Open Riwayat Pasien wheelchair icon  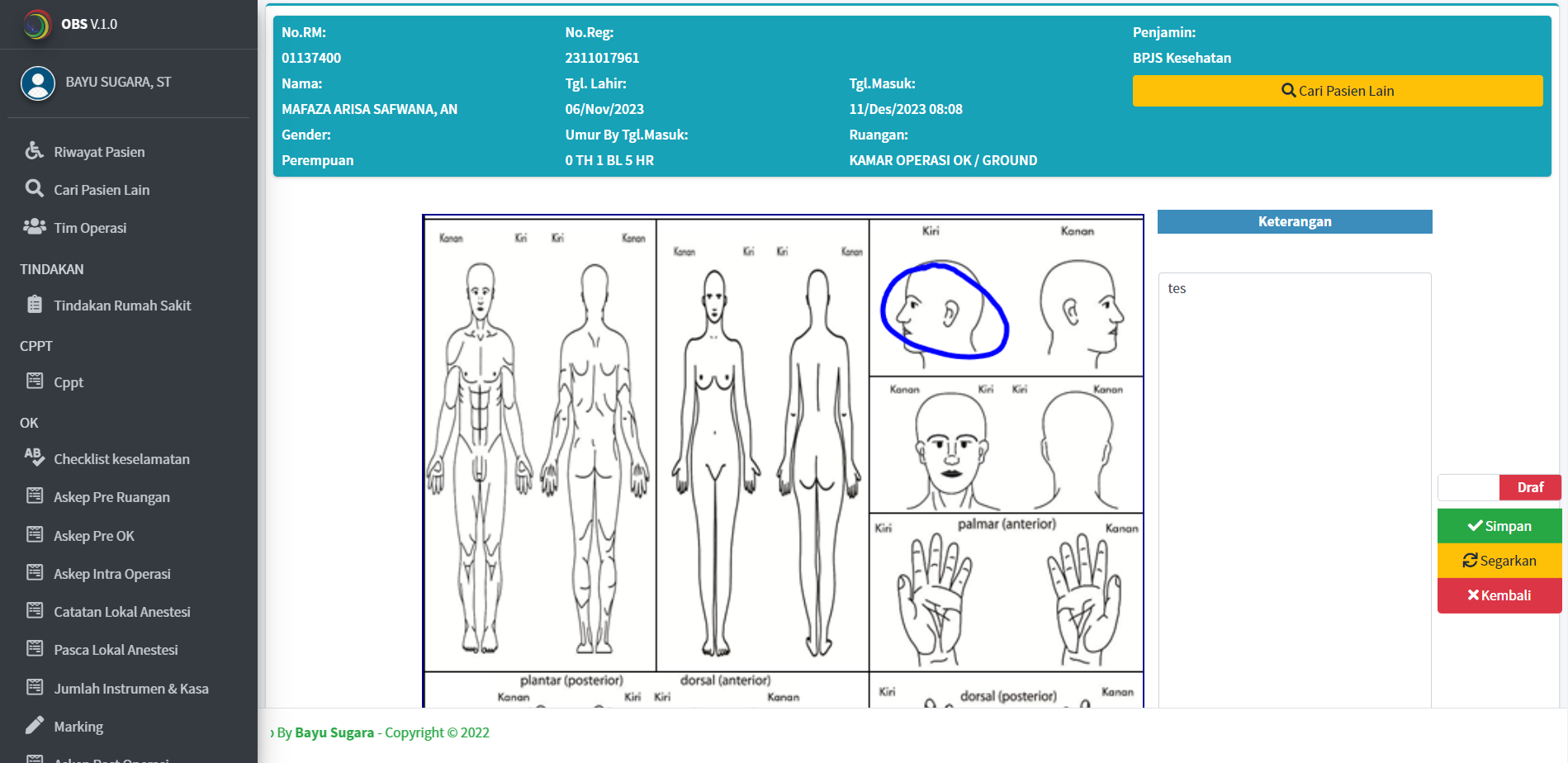[x=34, y=151]
